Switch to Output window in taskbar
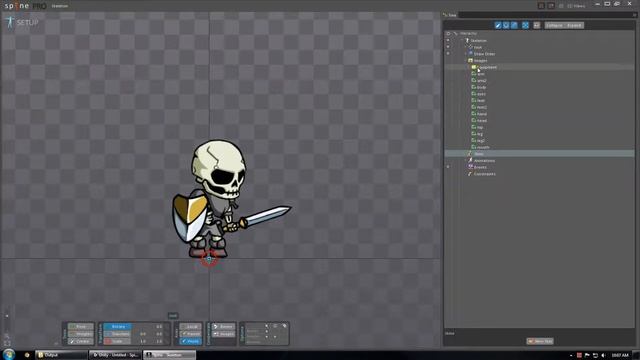The height and width of the screenshot is (360, 640). [61, 355]
